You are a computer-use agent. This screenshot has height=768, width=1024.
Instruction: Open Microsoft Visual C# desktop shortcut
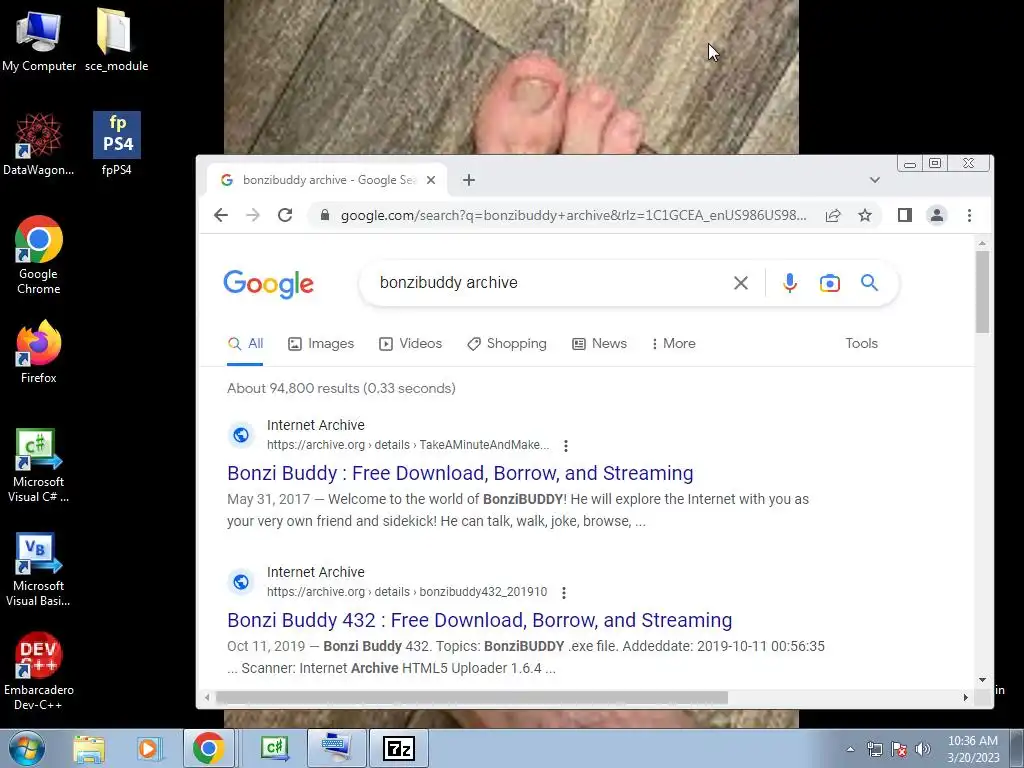pyautogui.click(x=39, y=465)
